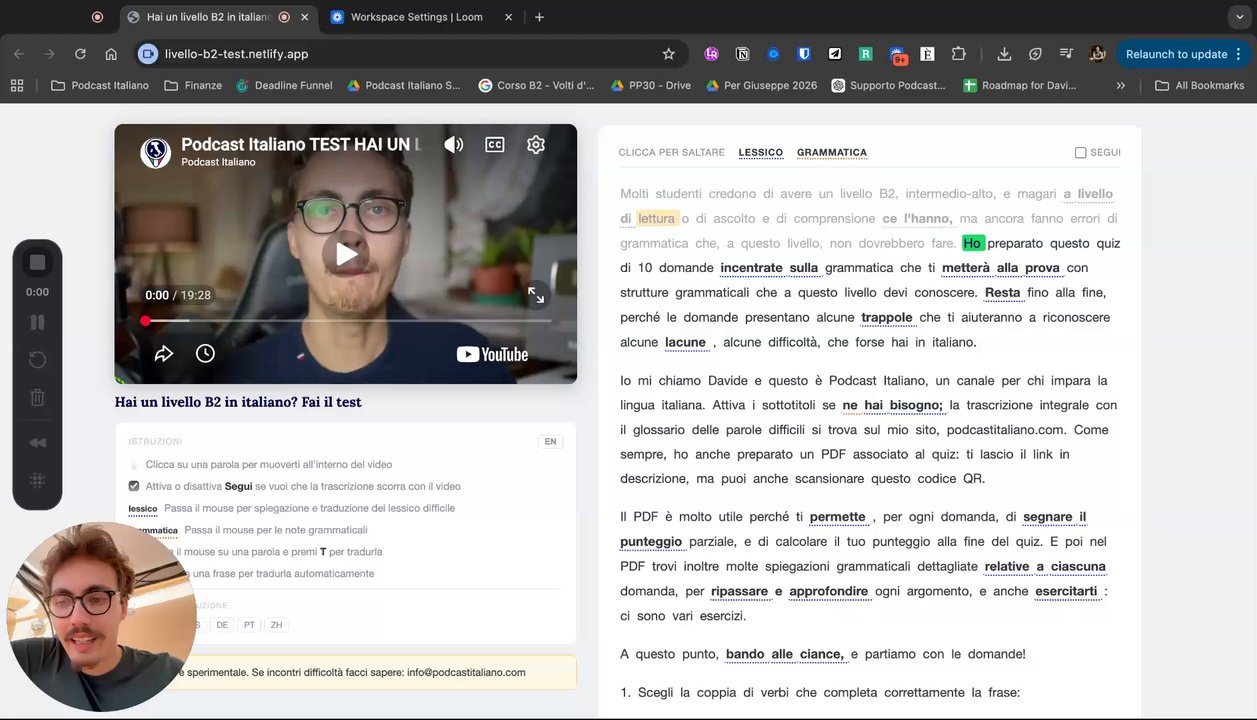Grab the Loom control panel dots handle
Image resolution: width=1257 pixels, height=720 pixels.
coord(37,480)
